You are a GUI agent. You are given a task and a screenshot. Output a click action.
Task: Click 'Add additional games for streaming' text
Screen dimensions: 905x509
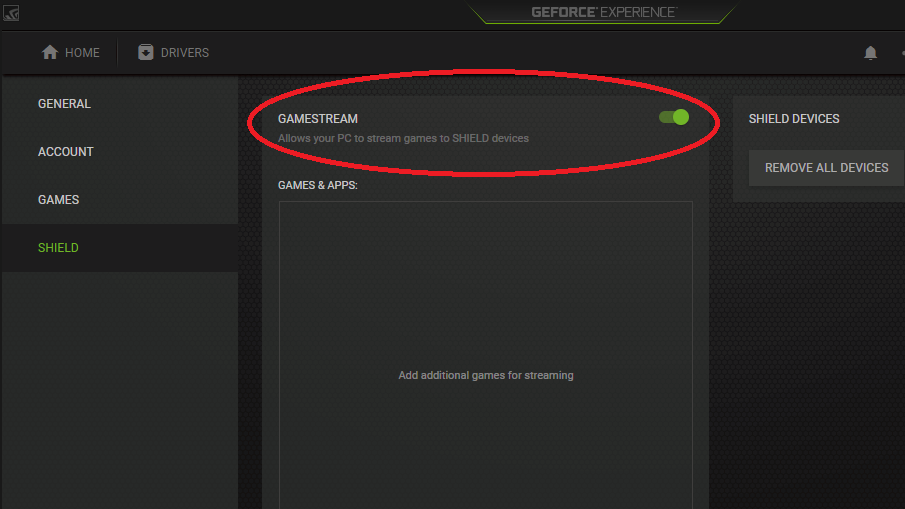[x=486, y=376]
